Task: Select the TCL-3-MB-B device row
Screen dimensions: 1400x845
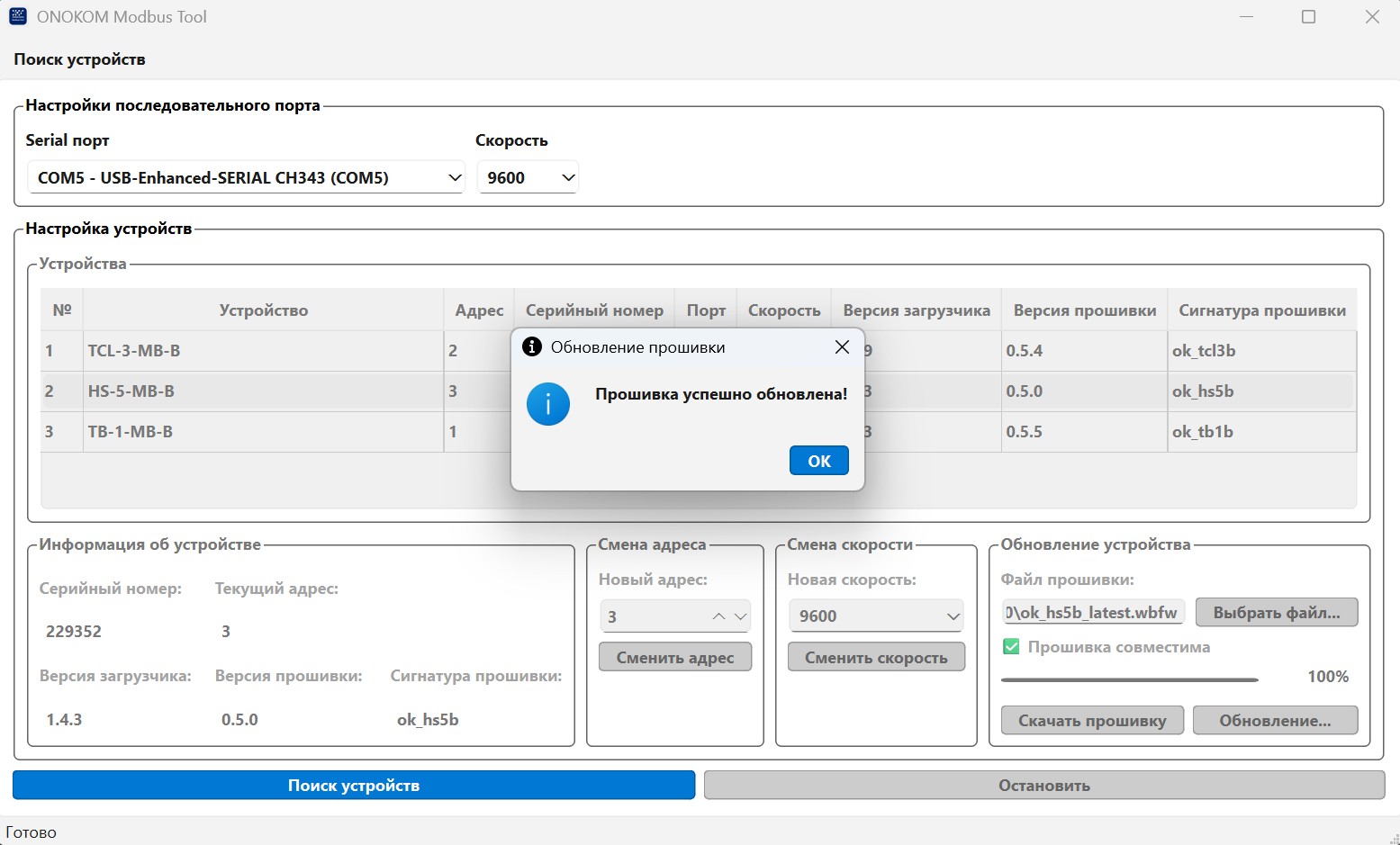Action: pyautogui.click(x=261, y=351)
